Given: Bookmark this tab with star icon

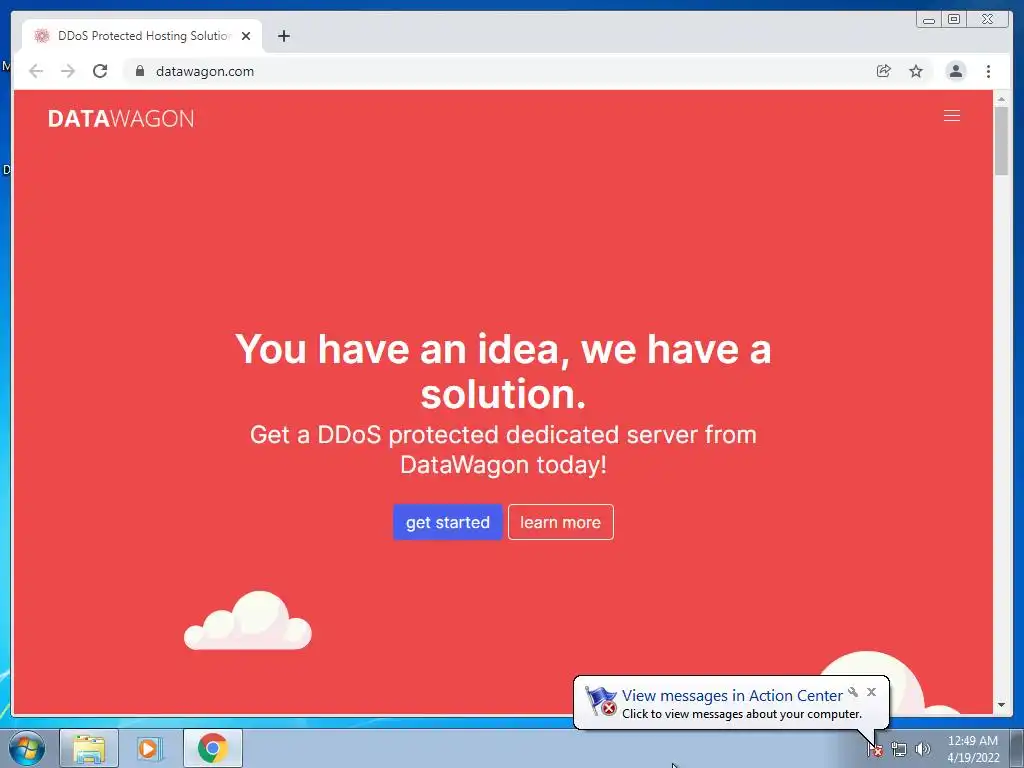Looking at the screenshot, I should pyautogui.click(x=916, y=71).
